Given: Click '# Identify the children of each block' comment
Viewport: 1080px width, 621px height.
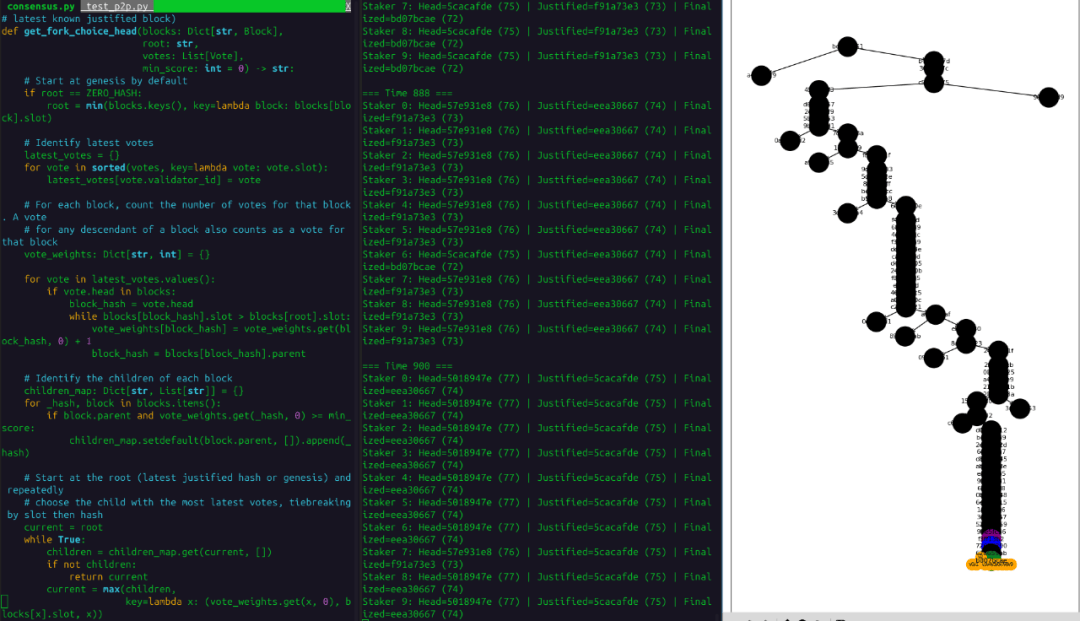Looking at the screenshot, I should click(x=128, y=378).
